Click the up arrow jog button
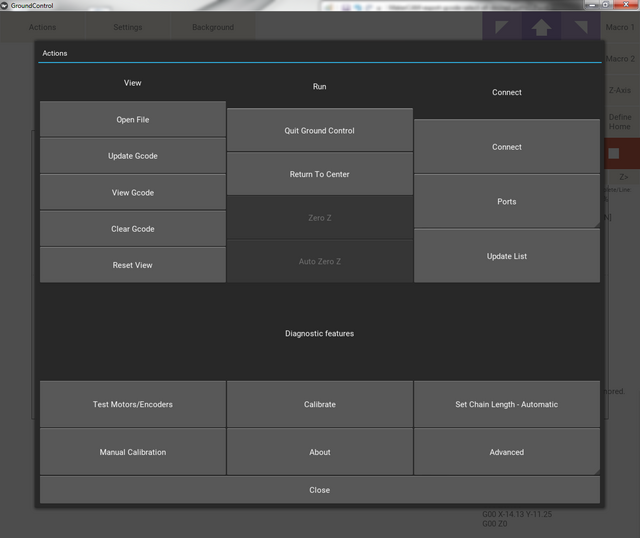640x538 pixels. coord(541,27)
